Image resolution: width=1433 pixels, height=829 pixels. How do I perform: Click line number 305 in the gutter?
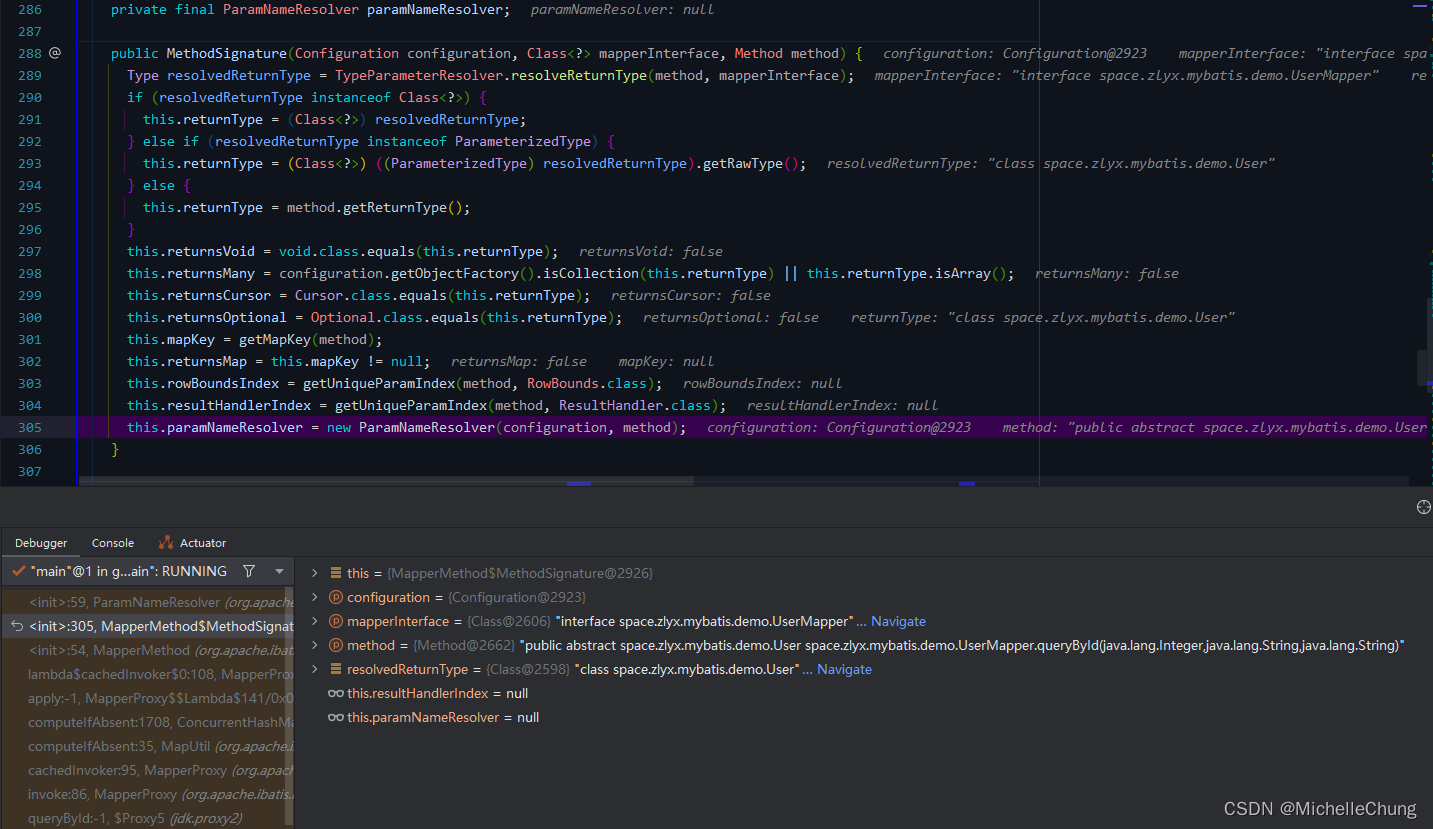coord(30,427)
